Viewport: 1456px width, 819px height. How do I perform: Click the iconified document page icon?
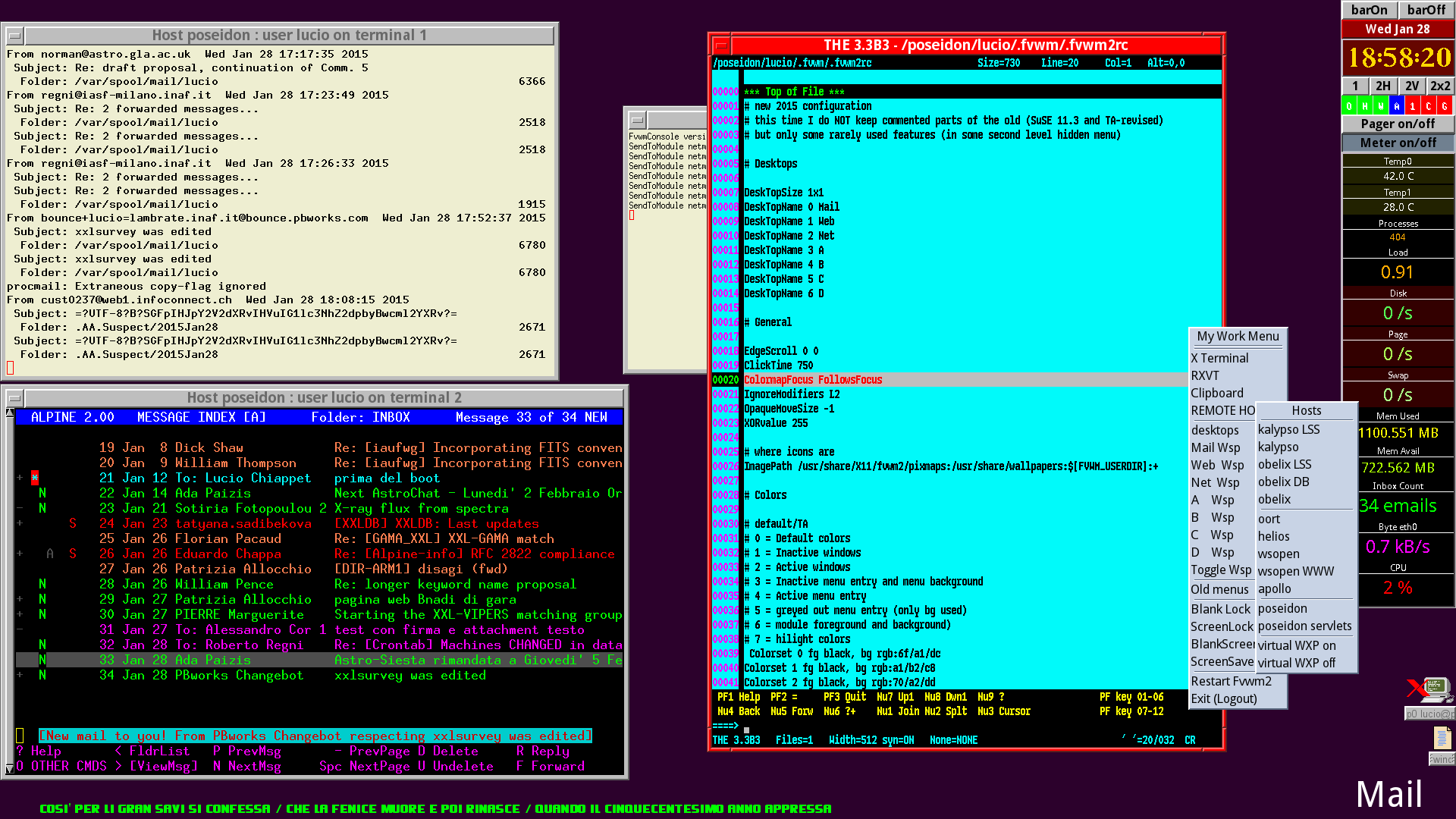click(x=1442, y=738)
